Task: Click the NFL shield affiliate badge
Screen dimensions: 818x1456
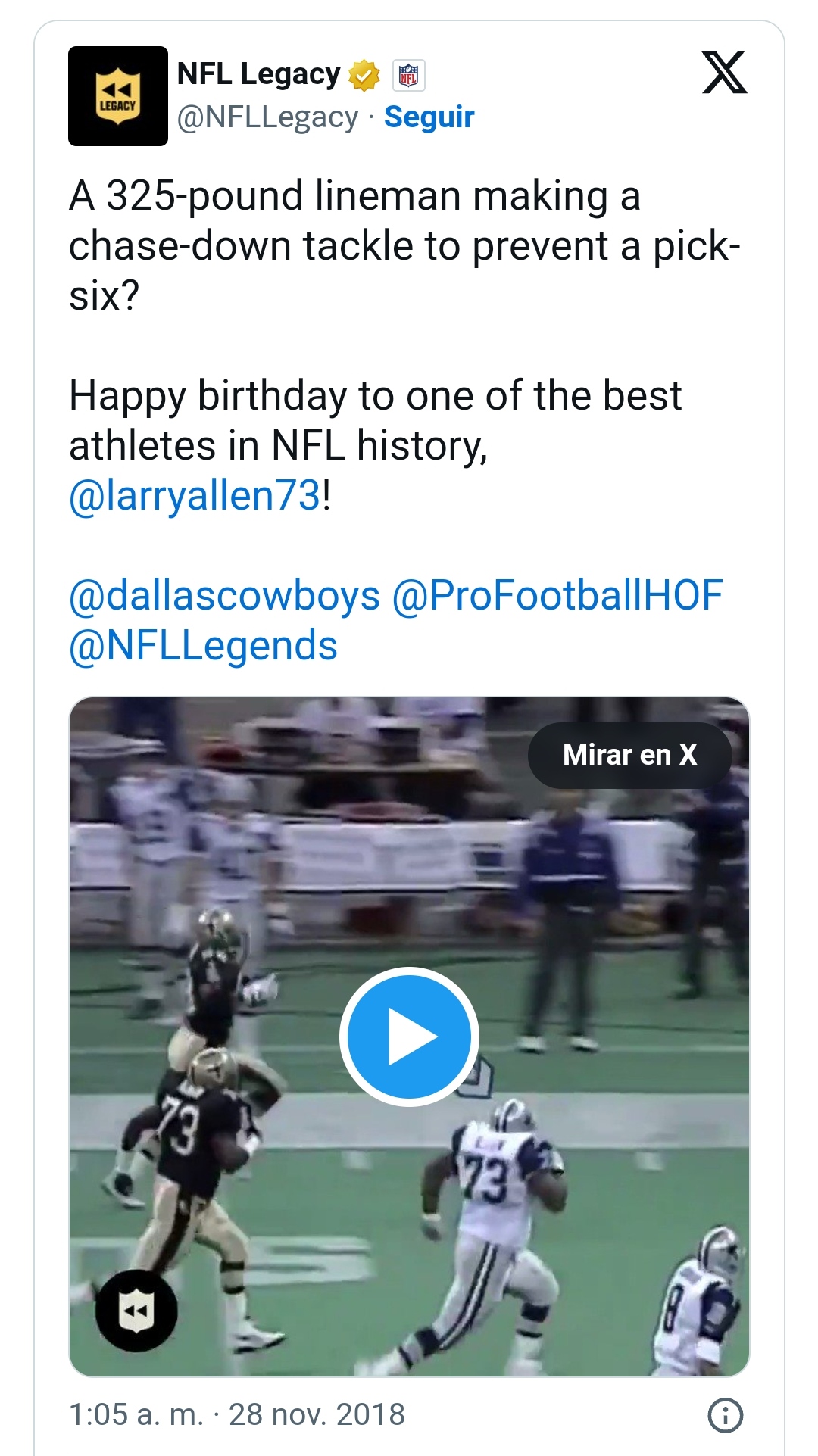Action: click(x=408, y=75)
